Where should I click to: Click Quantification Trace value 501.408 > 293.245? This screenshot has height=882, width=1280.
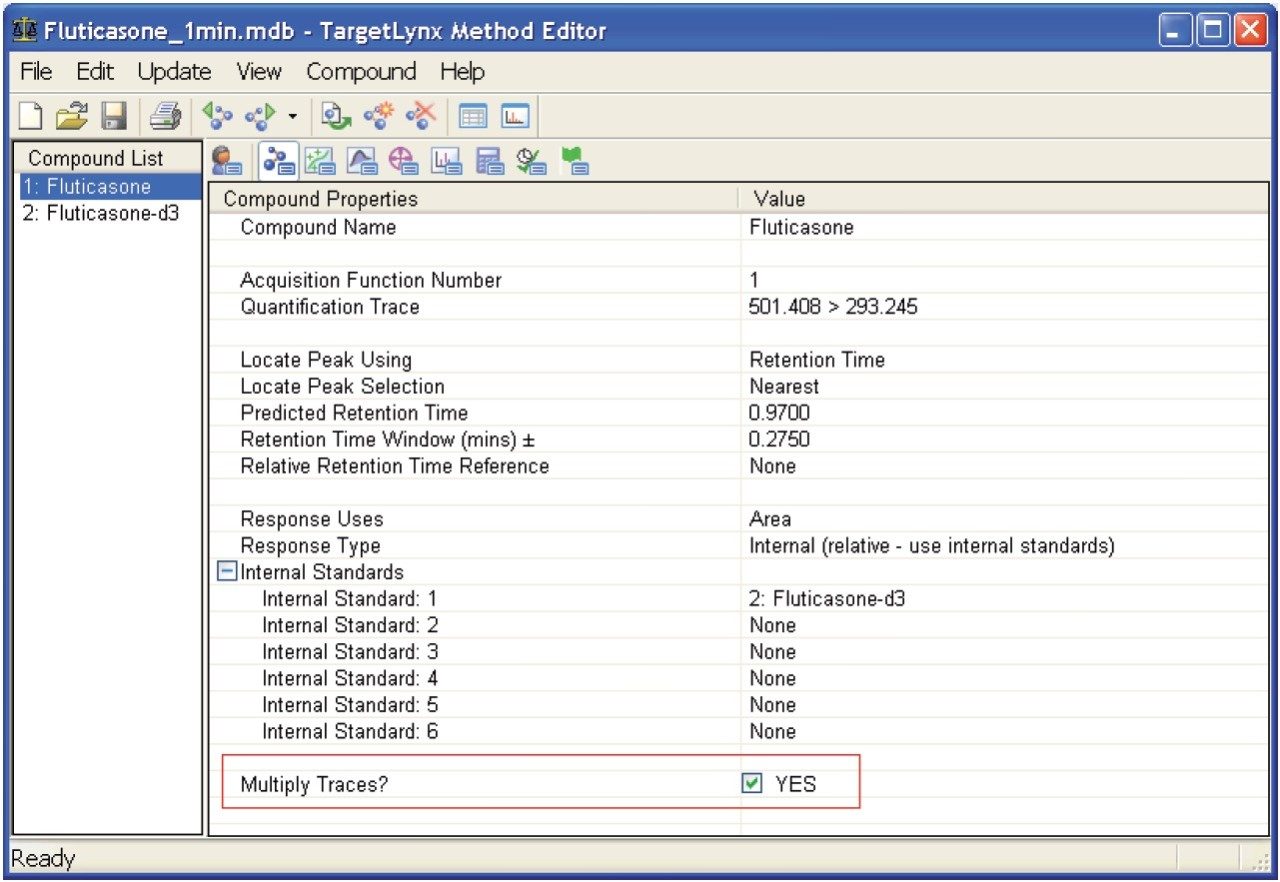(x=833, y=307)
